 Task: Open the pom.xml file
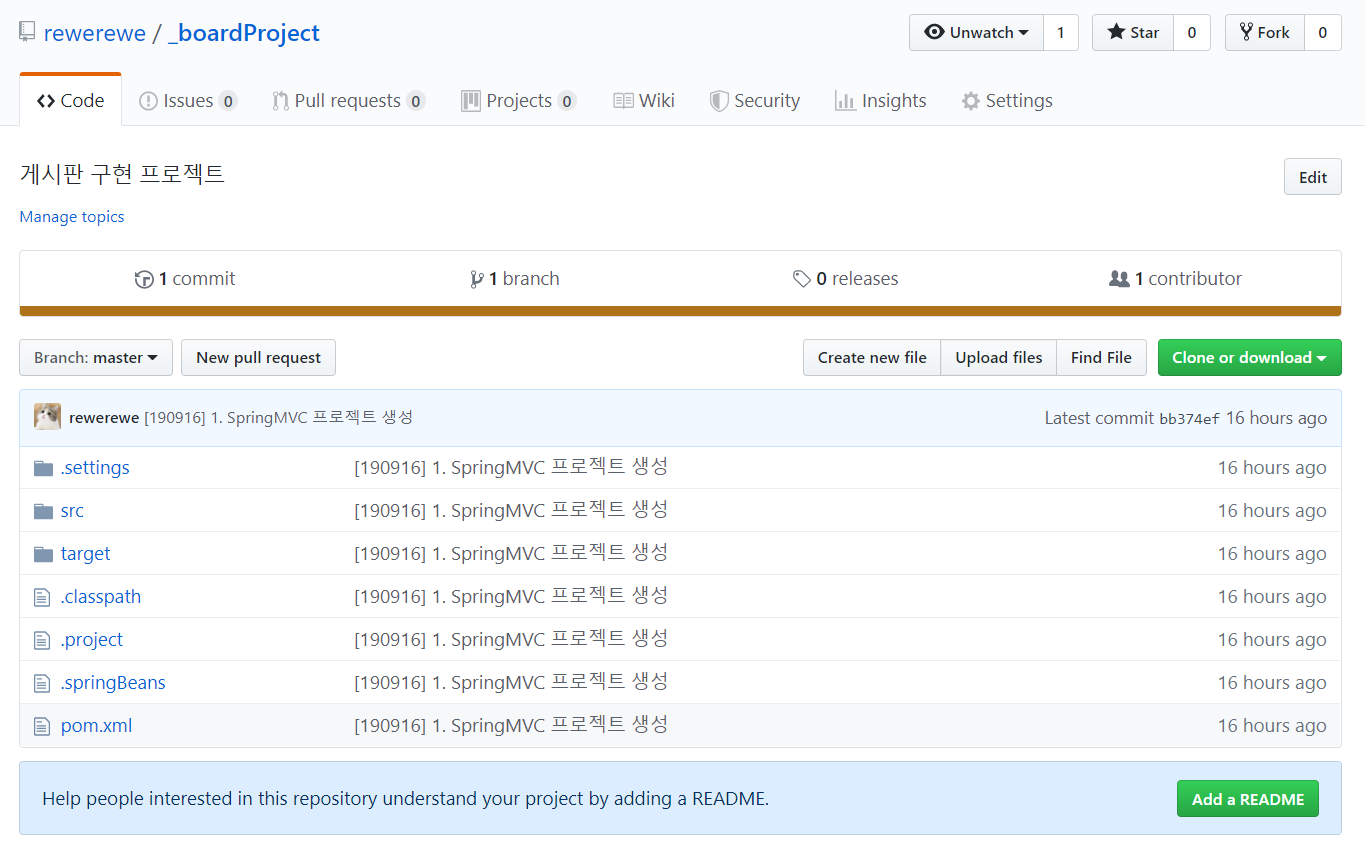coord(96,726)
